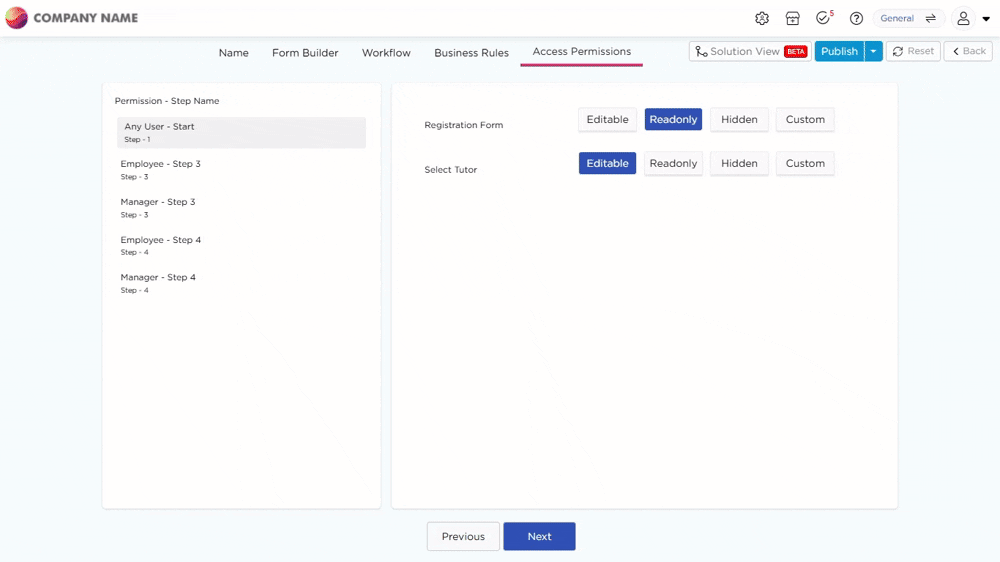Switch to the Form Builder tab

305,53
